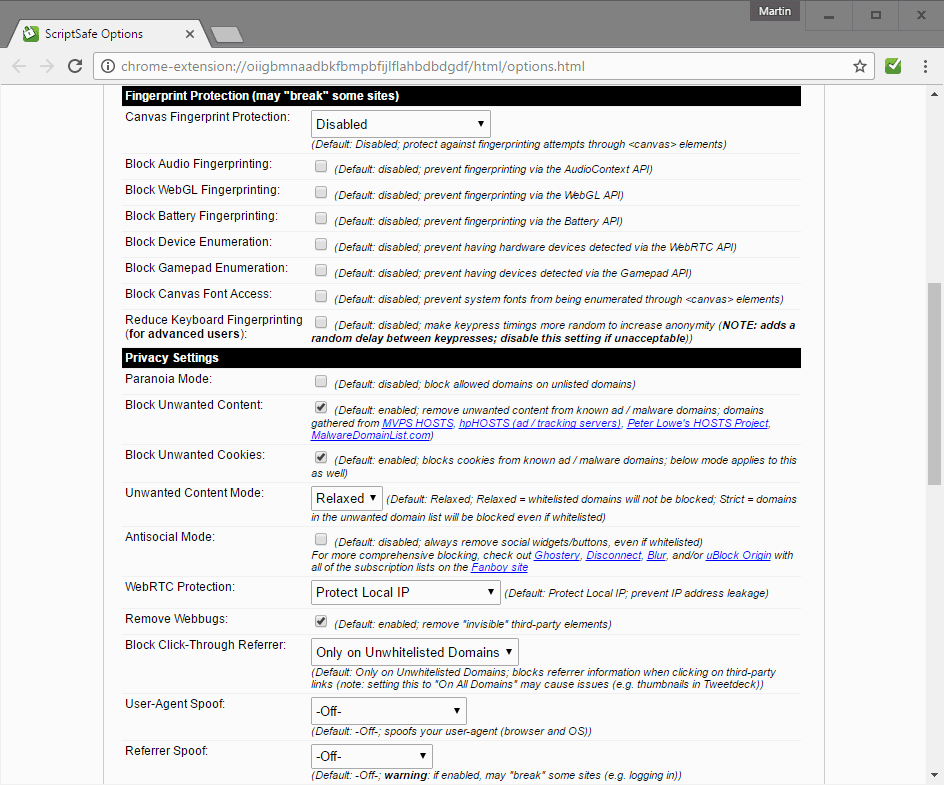Change the User-Agent Spoof setting
Screen dimensions: 944x785
387,710
